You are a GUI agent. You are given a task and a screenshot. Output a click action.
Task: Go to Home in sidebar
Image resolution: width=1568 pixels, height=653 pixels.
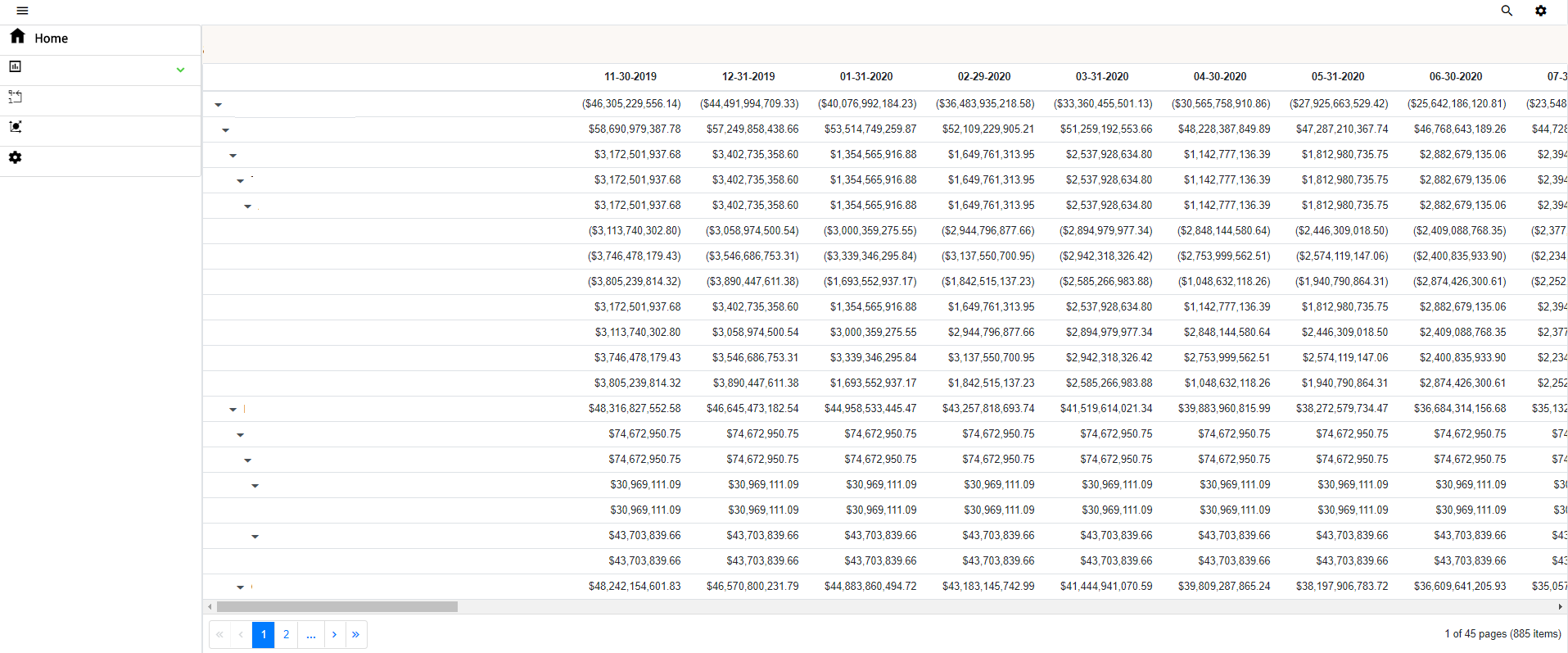51,39
